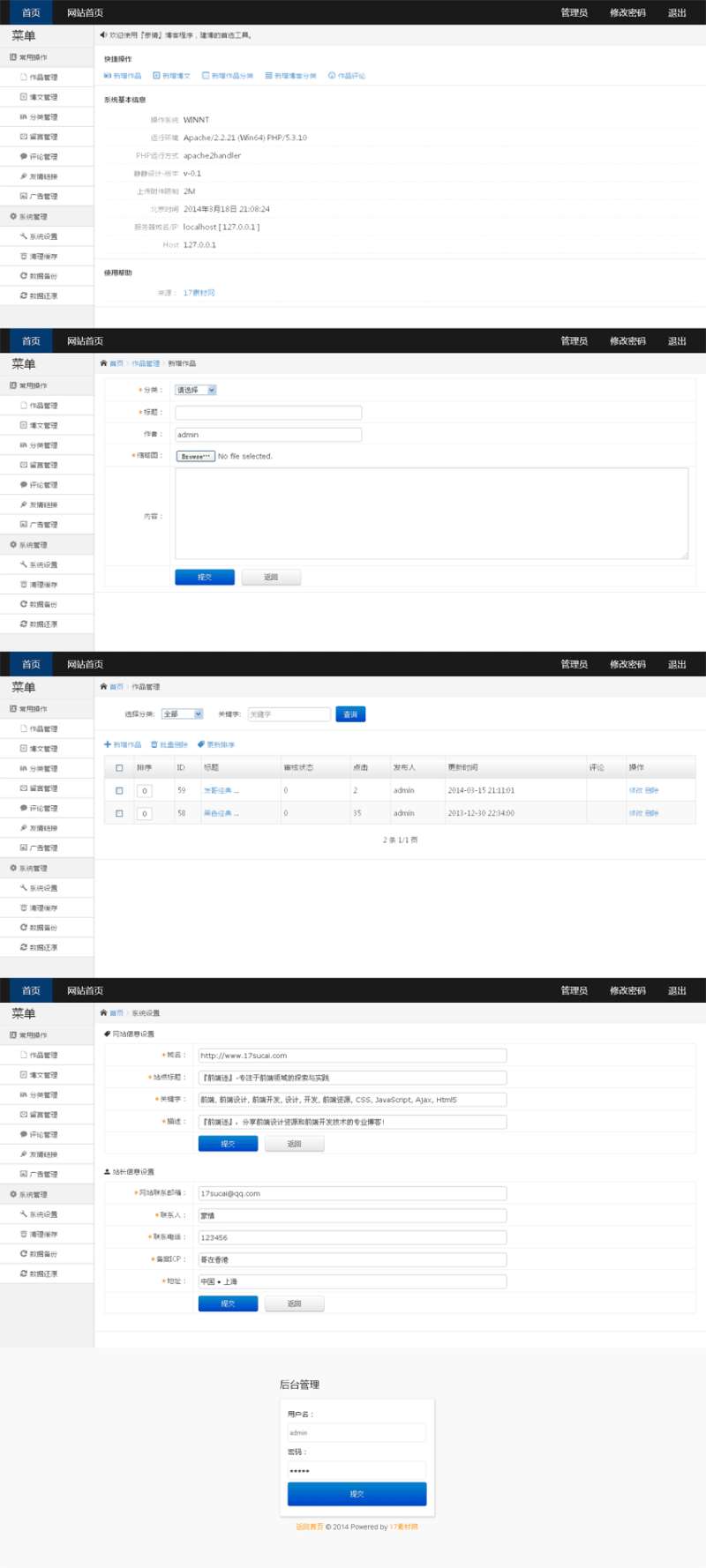Click the Browse file chooser for the thumbnail

pos(195,456)
